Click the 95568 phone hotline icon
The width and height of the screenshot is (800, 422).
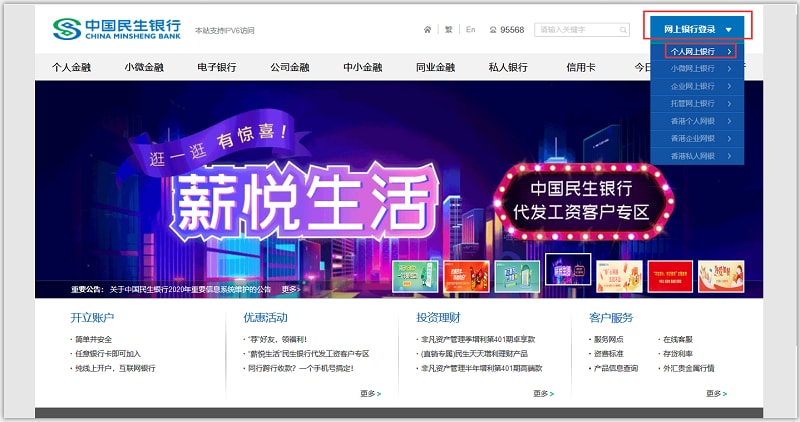tap(494, 30)
